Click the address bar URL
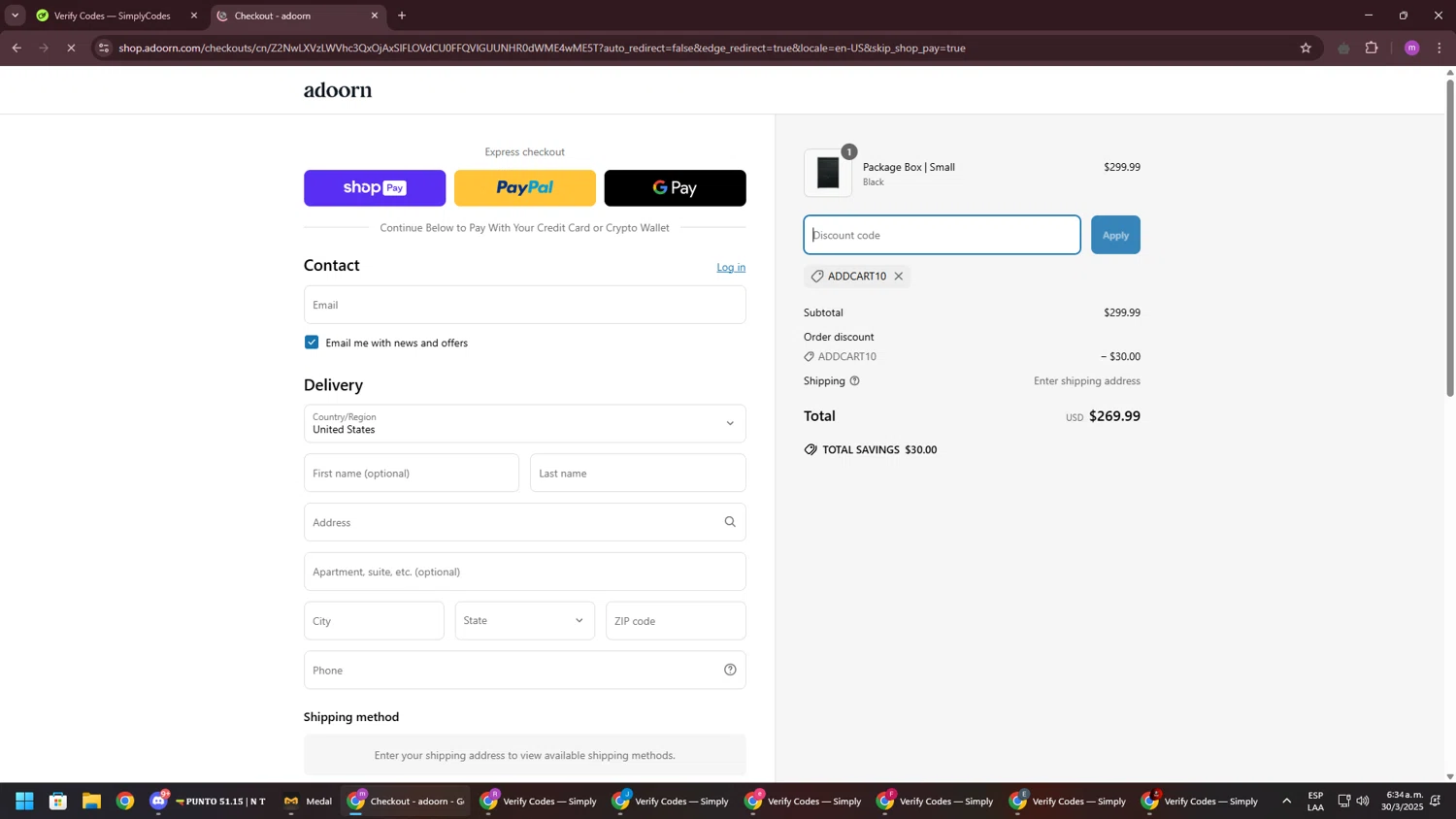The height and width of the screenshot is (819, 1456). 542,48
